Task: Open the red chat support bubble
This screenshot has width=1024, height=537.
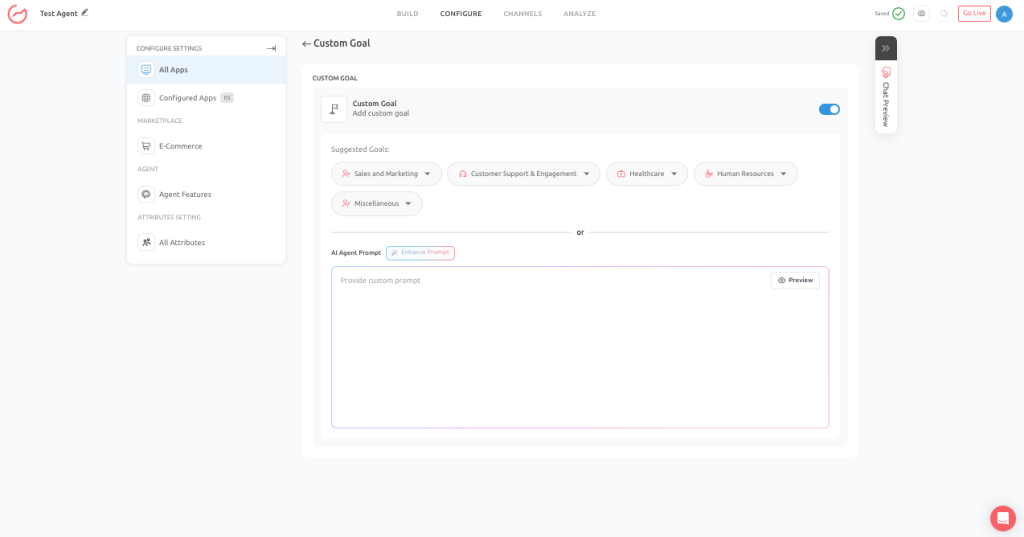Action: [x=1002, y=519]
